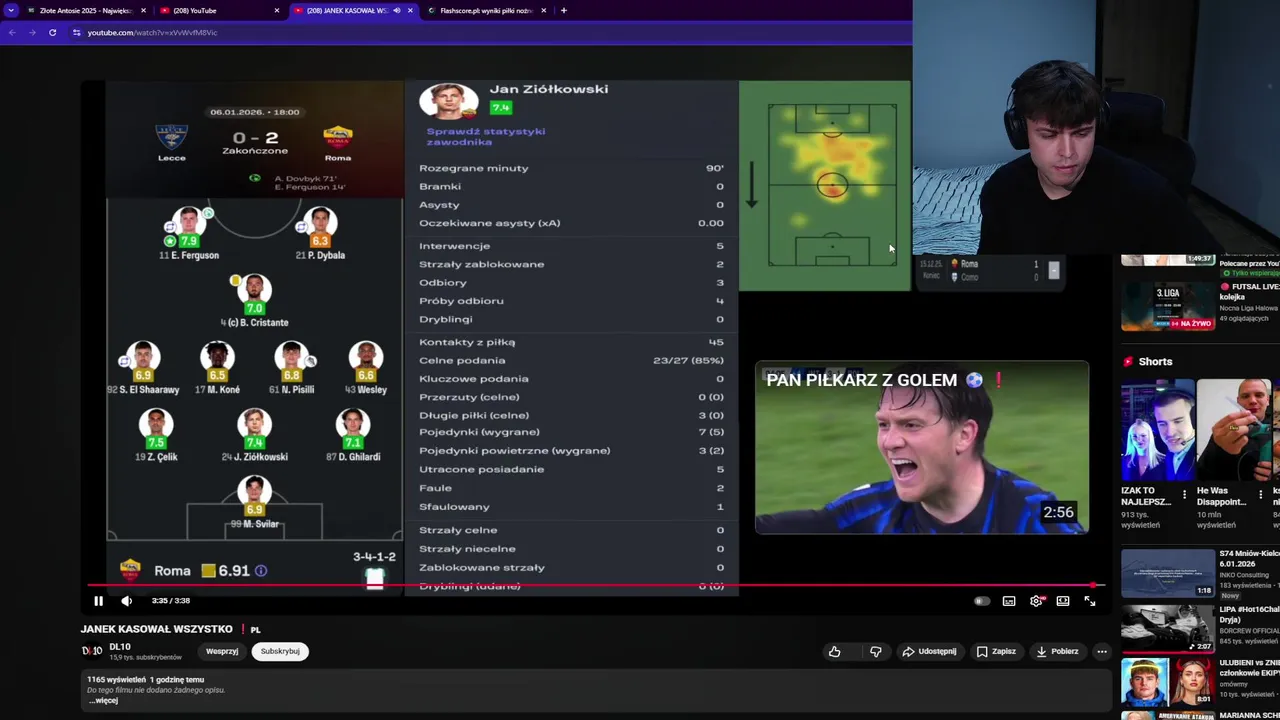This screenshot has width=1280, height=720.
Task: Mute audio on the JANEK KASOWAŁ tab
Action: click(x=396, y=10)
